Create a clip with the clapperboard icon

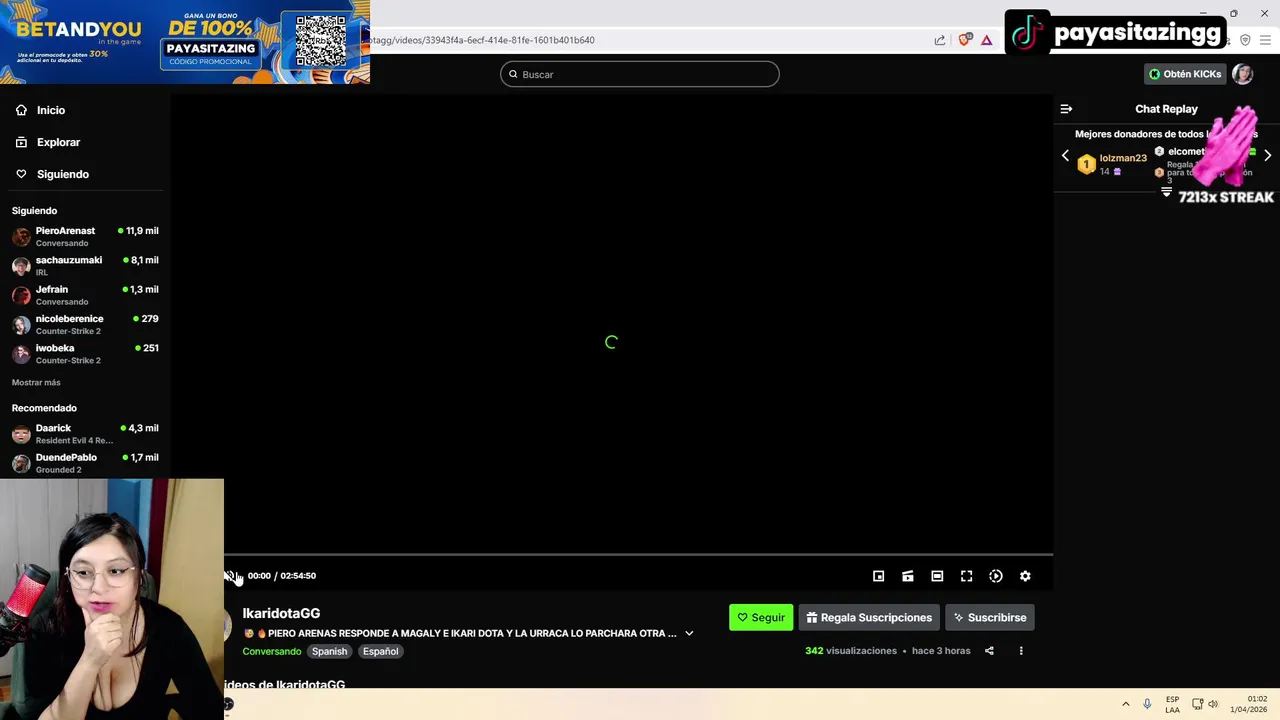click(x=907, y=576)
